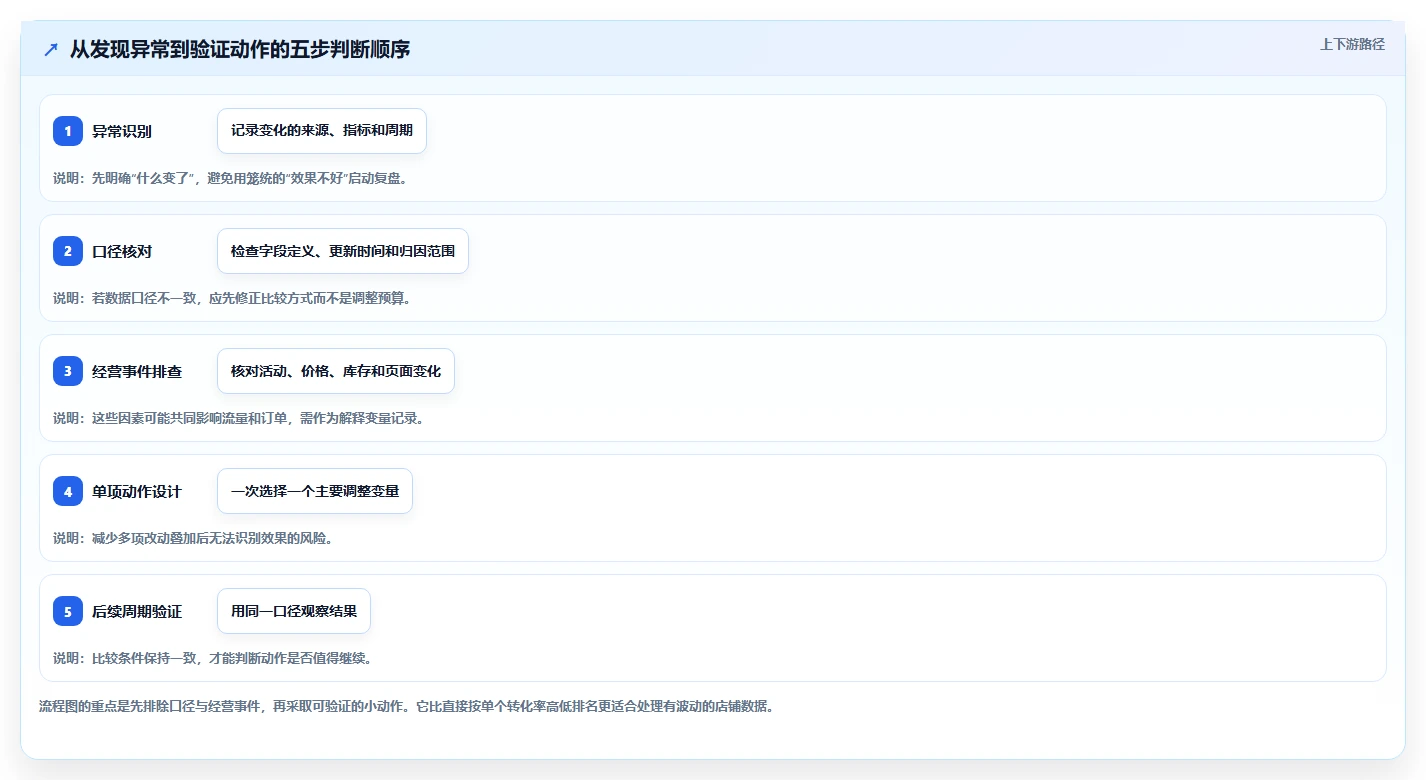Click the 上下游路径 label

coord(1353,44)
